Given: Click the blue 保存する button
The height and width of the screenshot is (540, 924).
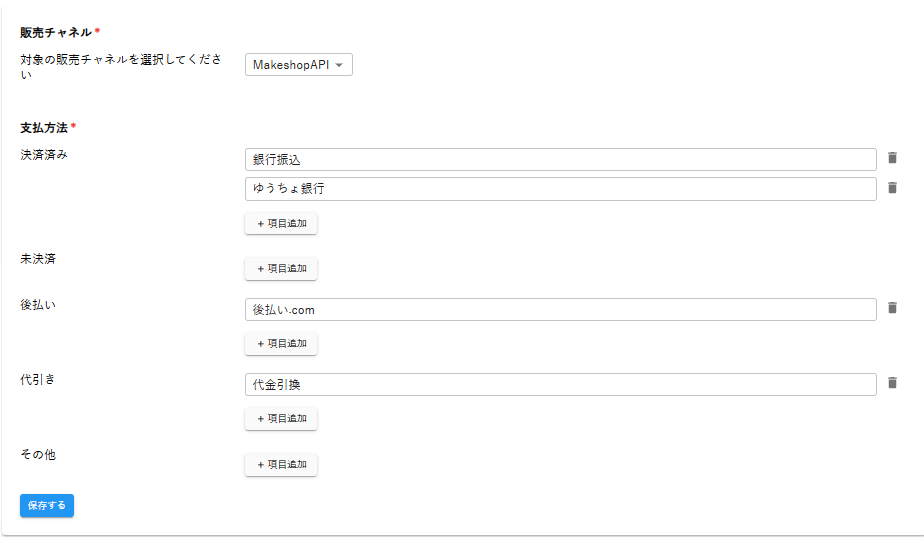Looking at the screenshot, I should (x=47, y=505).
